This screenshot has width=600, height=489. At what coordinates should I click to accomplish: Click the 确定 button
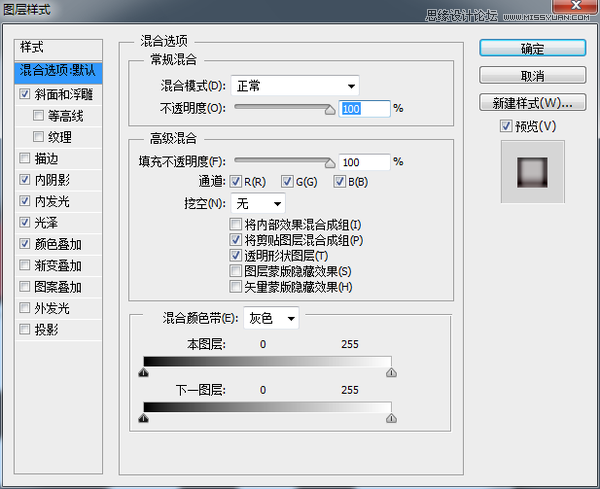[532, 48]
